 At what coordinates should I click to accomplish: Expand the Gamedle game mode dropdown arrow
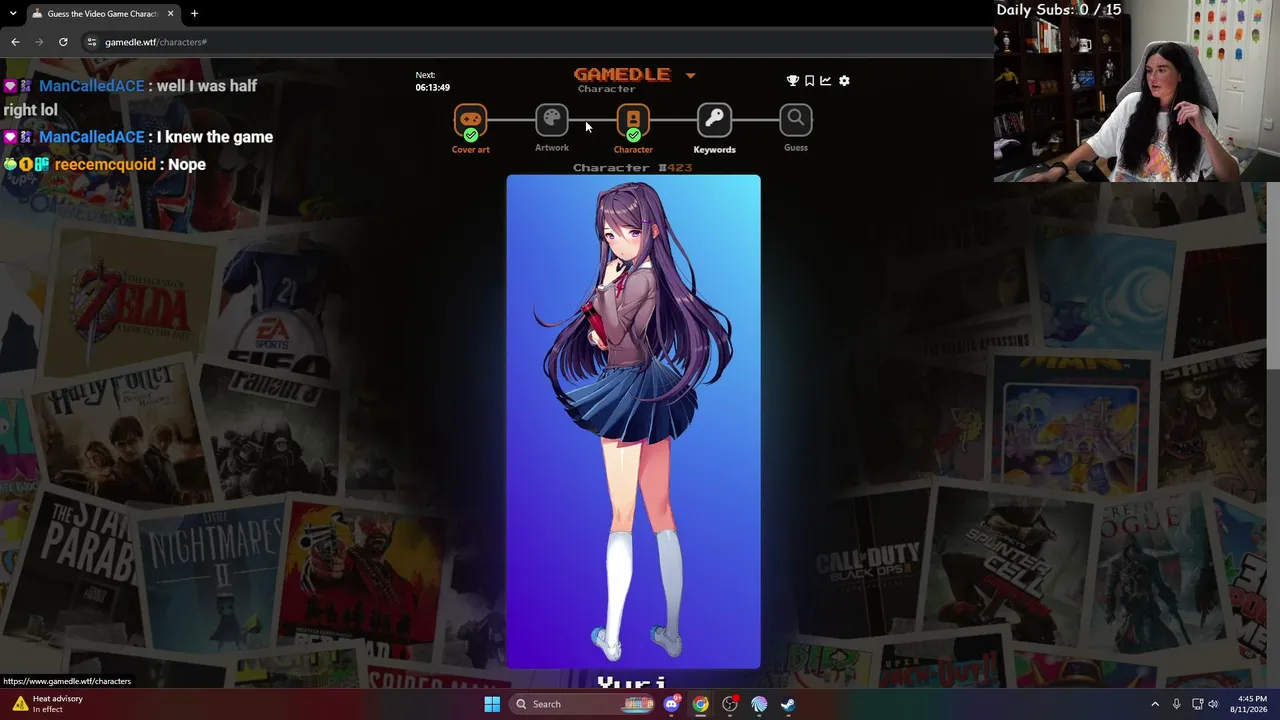coord(690,75)
